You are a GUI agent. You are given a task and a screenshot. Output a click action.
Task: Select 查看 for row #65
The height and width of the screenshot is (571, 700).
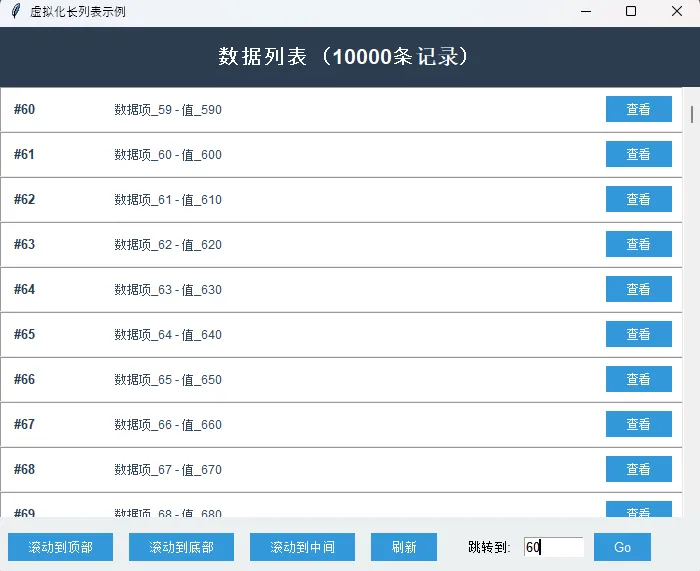tap(638, 335)
